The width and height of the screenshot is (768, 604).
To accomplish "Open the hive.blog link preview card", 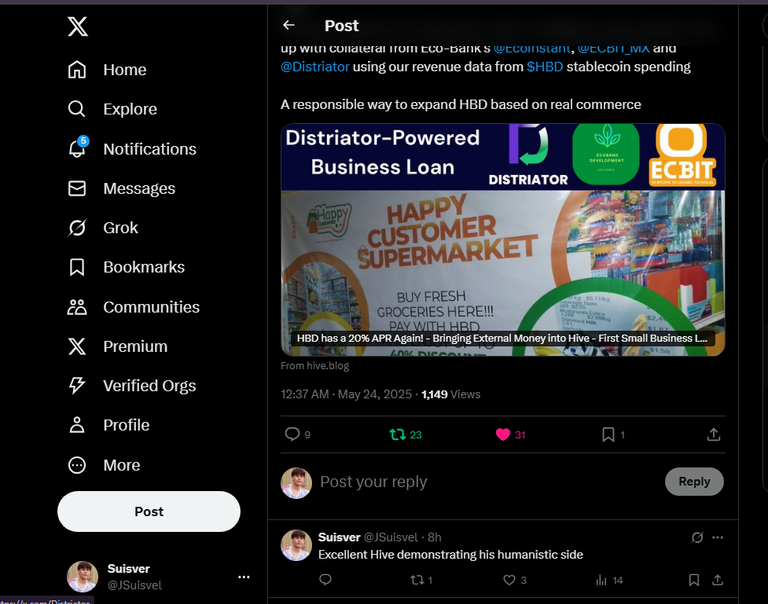I will [x=503, y=240].
